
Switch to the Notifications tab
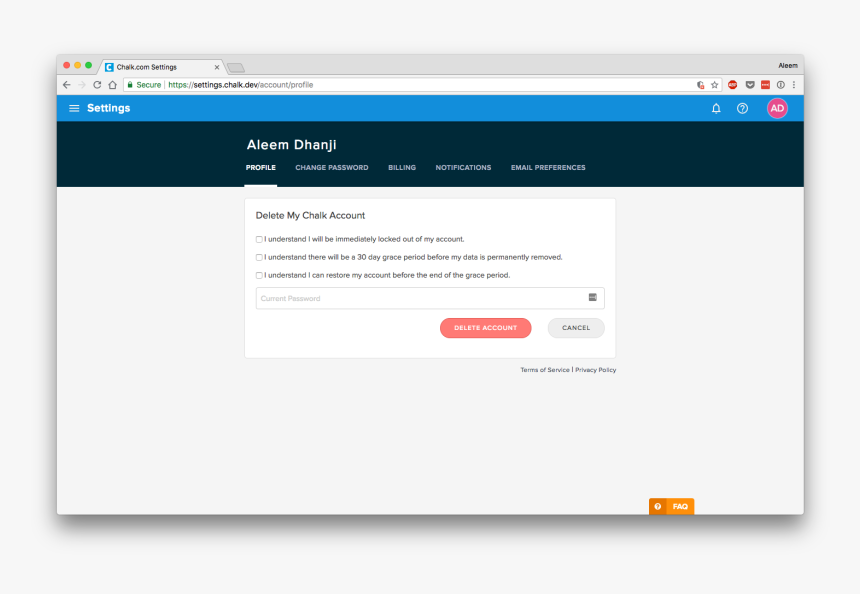click(463, 168)
